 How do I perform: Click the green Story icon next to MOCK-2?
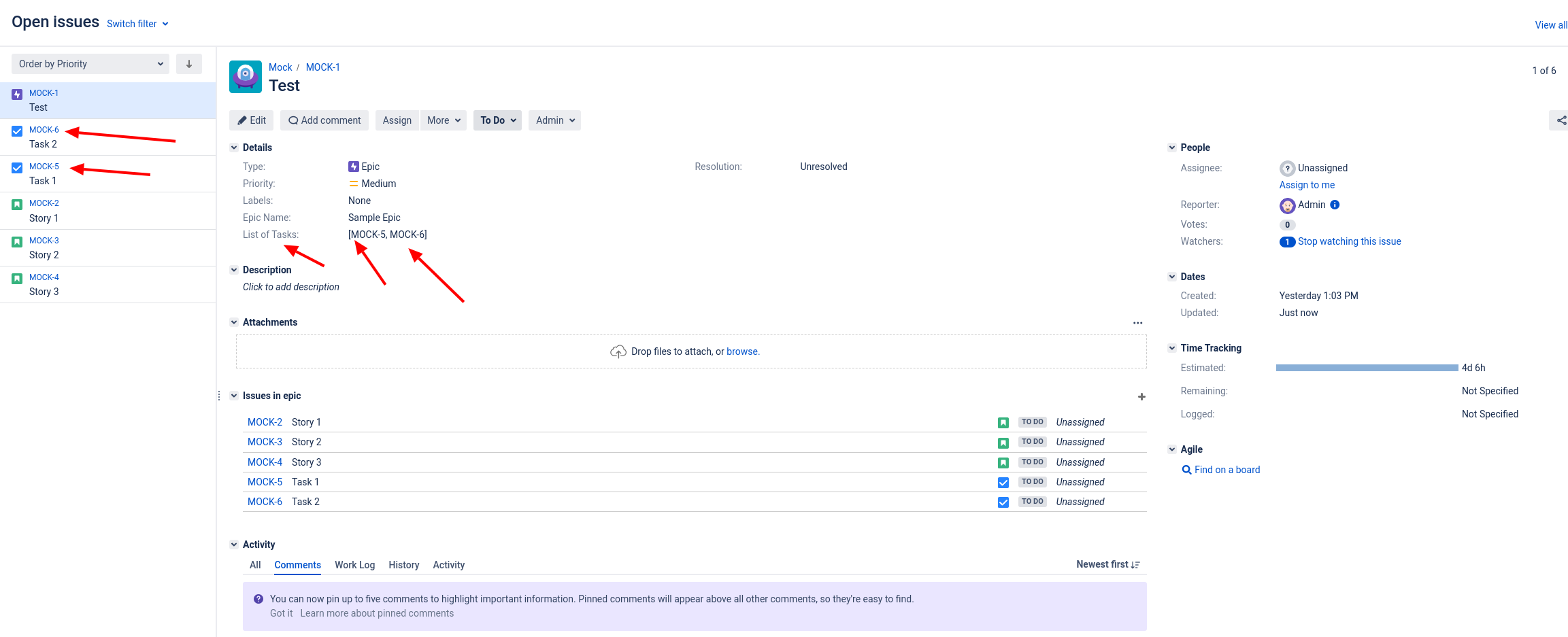[x=1003, y=421]
